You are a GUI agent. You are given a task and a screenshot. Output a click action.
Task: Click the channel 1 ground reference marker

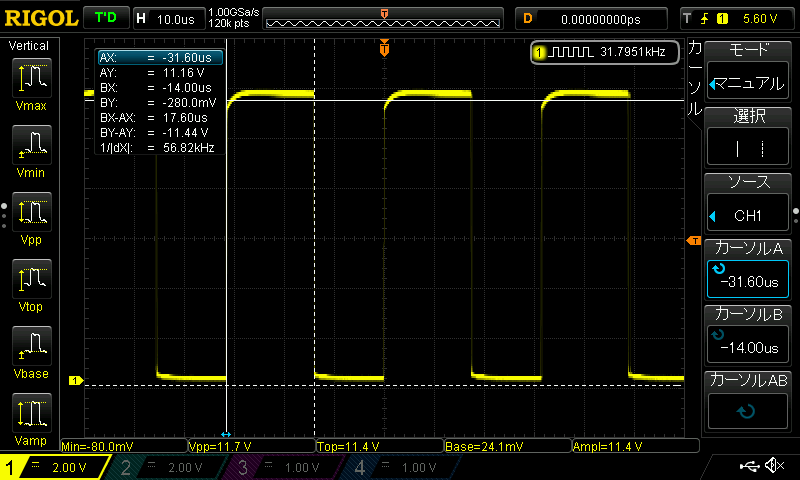coord(76,381)
